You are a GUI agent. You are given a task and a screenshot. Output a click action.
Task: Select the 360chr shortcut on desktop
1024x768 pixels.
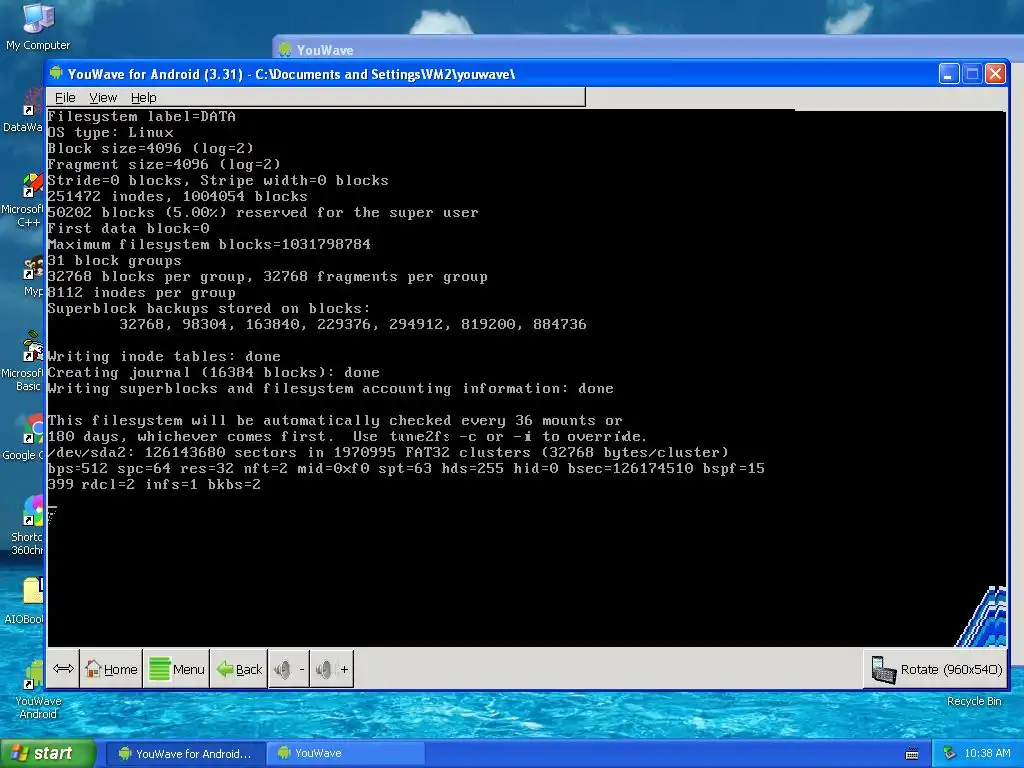pyautogui.click(x=29, y=526)
